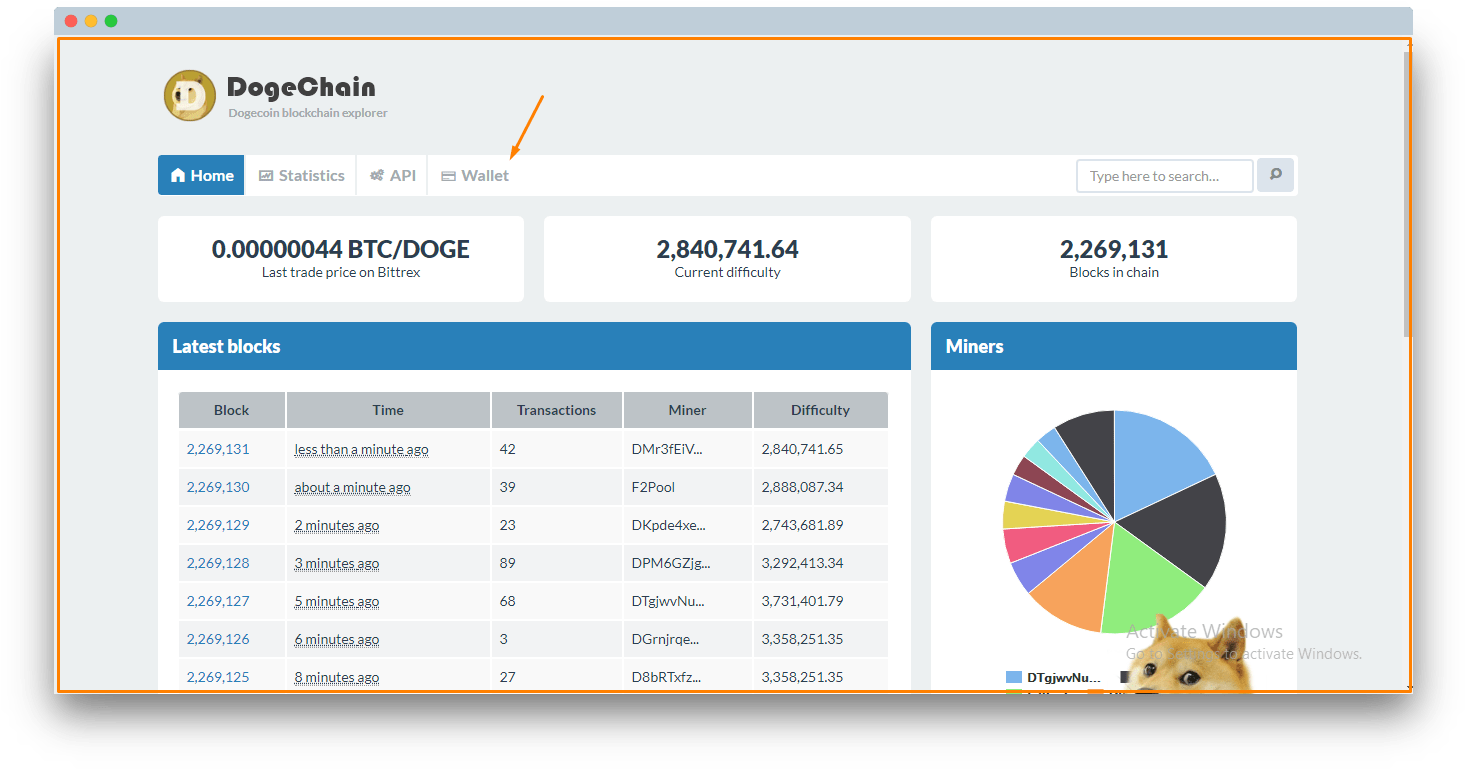Viewport: 1465px width, 769px height.
Task: Open the API menu item
Action: click(x=392, y=175)
